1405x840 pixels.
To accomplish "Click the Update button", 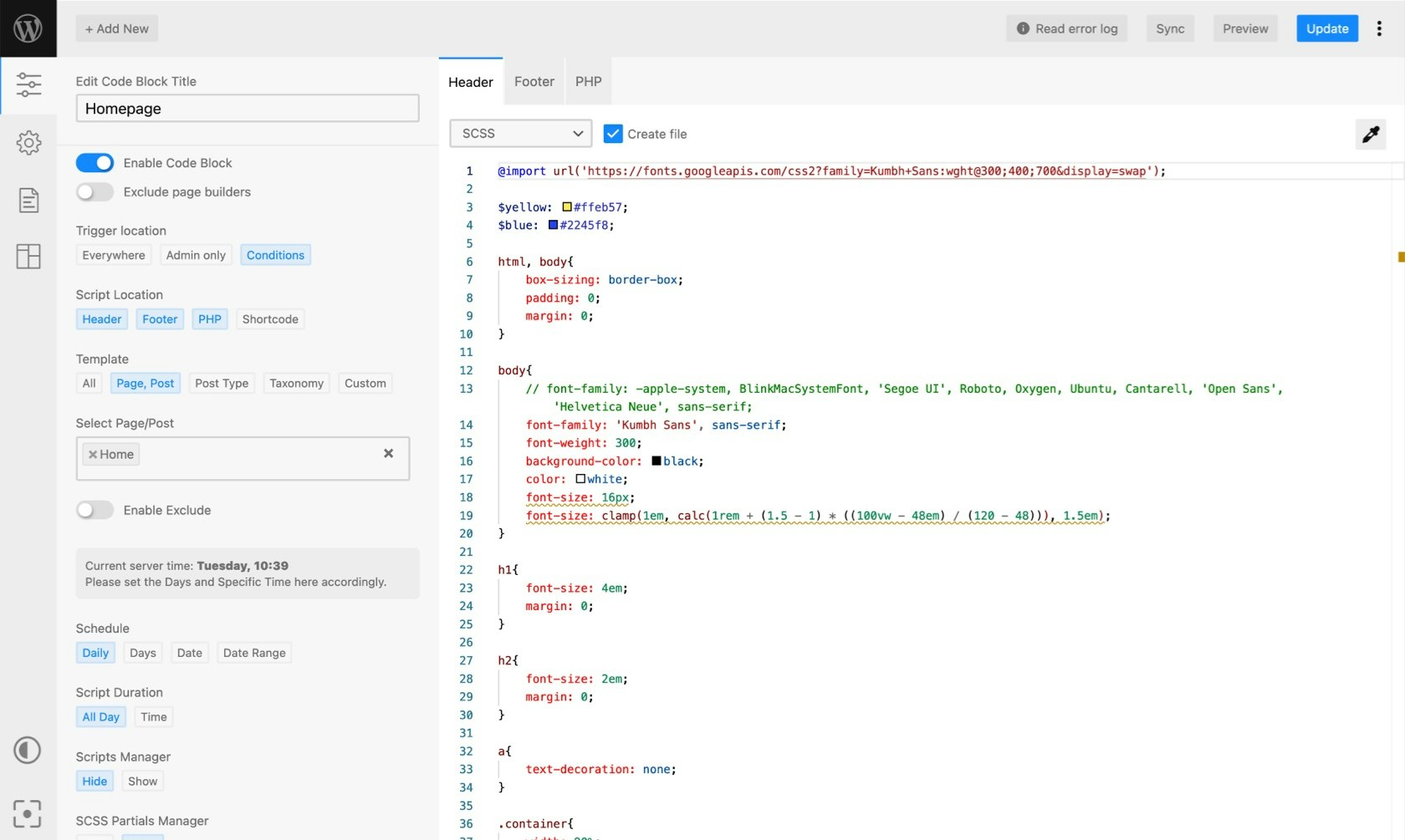I will coord(1326,28).
